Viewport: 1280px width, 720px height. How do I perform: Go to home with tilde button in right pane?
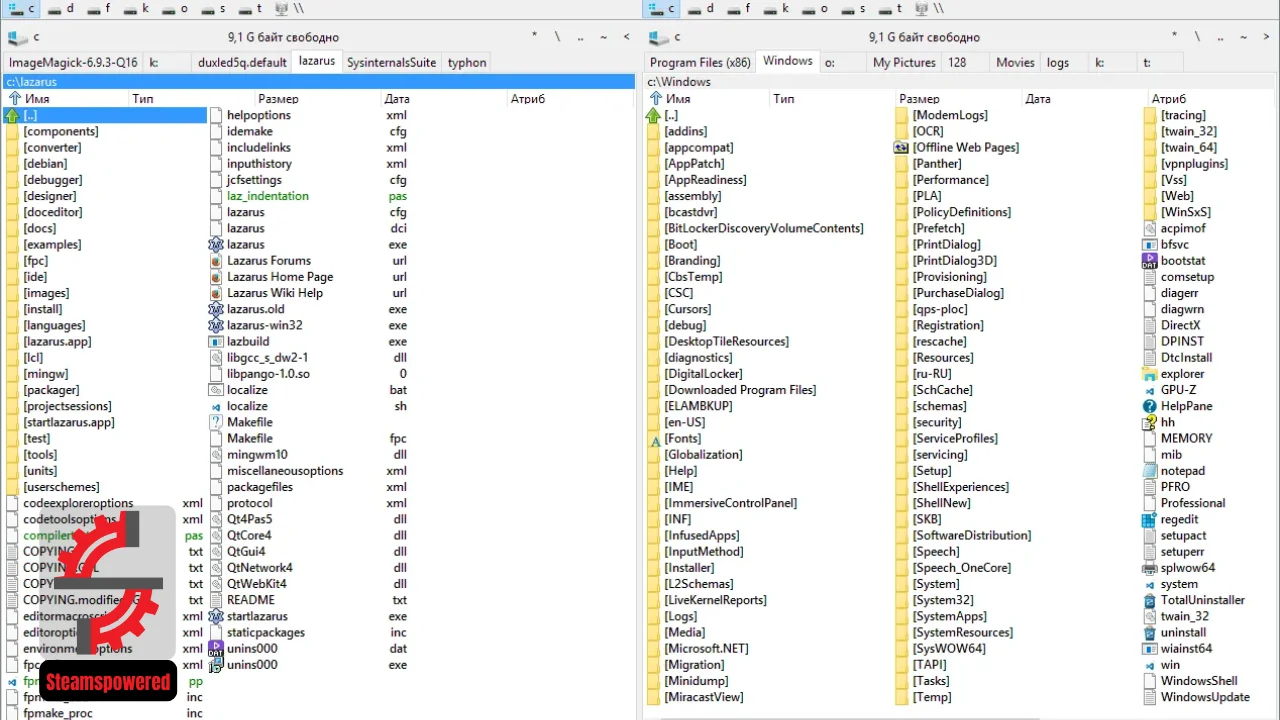pos(1243,37)
